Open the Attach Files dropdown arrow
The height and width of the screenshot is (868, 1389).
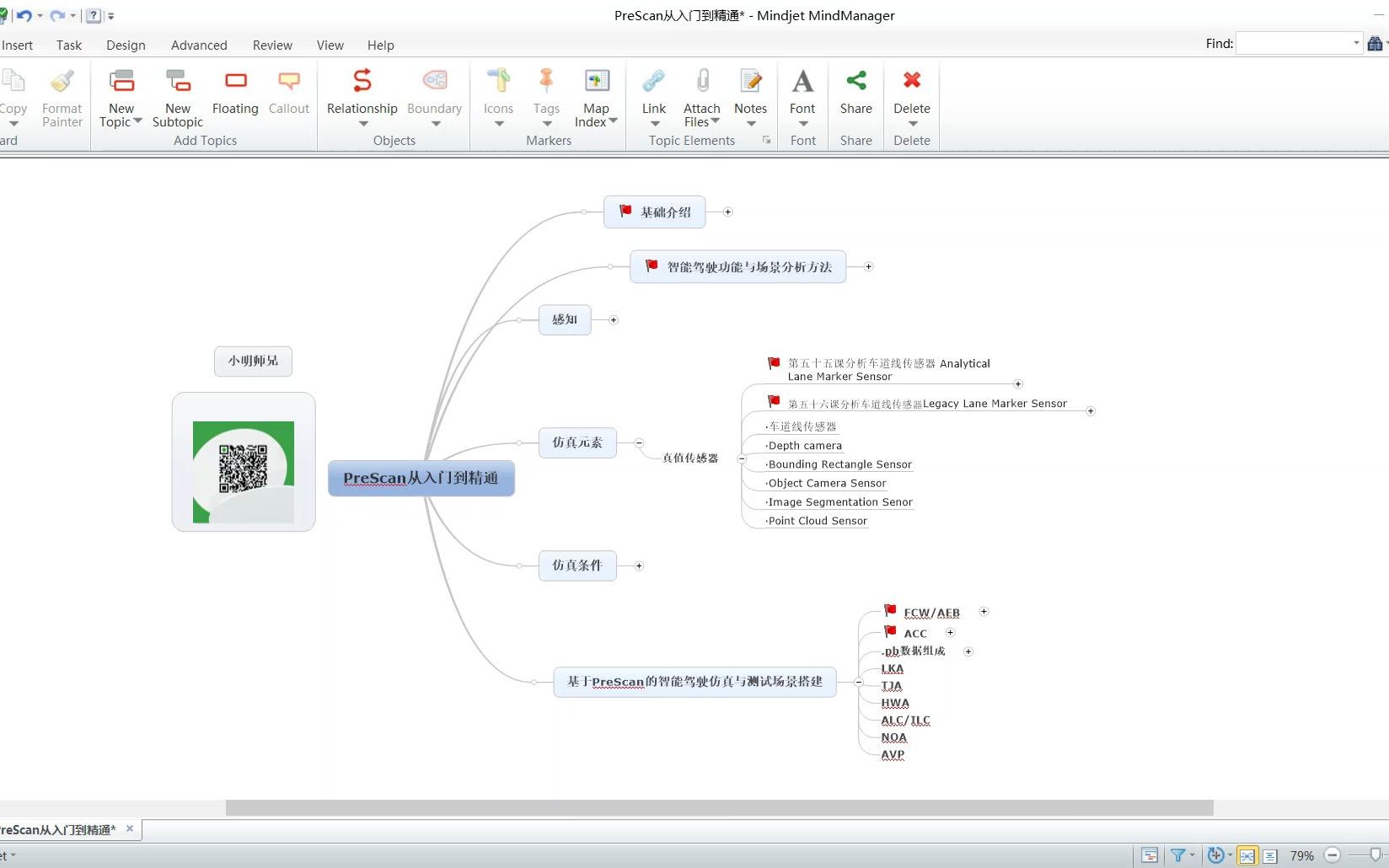coord(715,121)
